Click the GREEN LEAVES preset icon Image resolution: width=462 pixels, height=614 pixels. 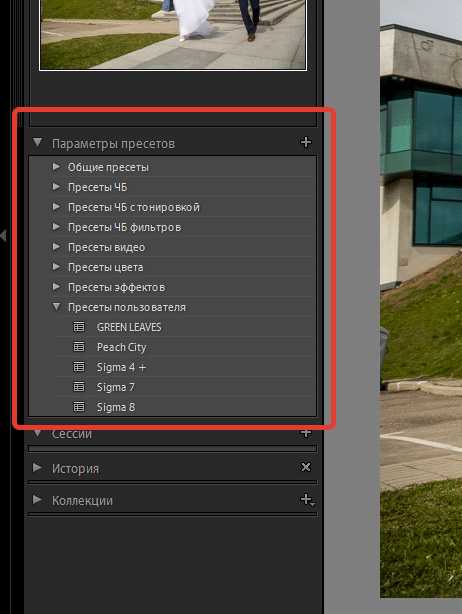pyautogui.click(x=79, y=327)
